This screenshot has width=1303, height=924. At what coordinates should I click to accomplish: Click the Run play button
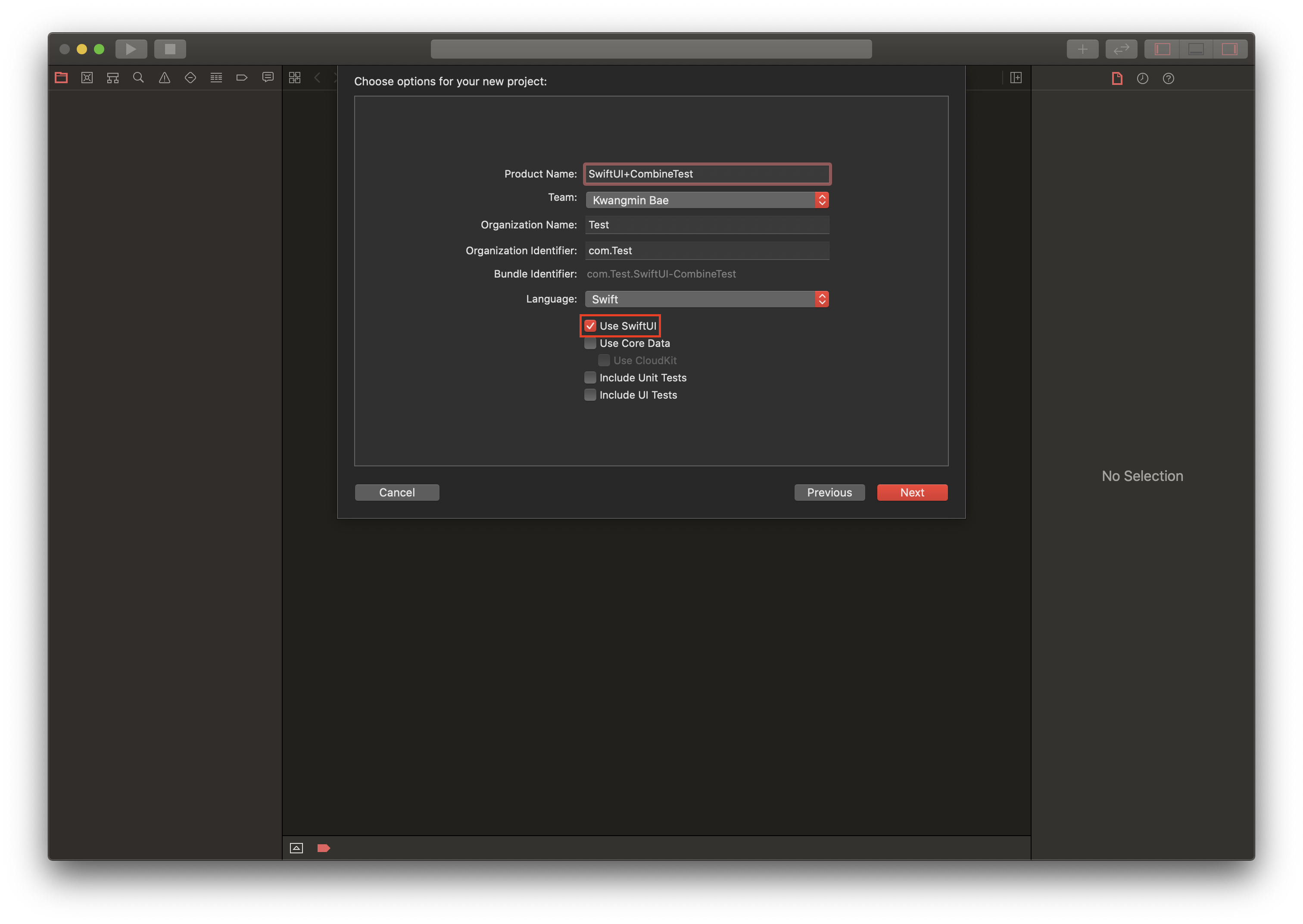(131, 49)
